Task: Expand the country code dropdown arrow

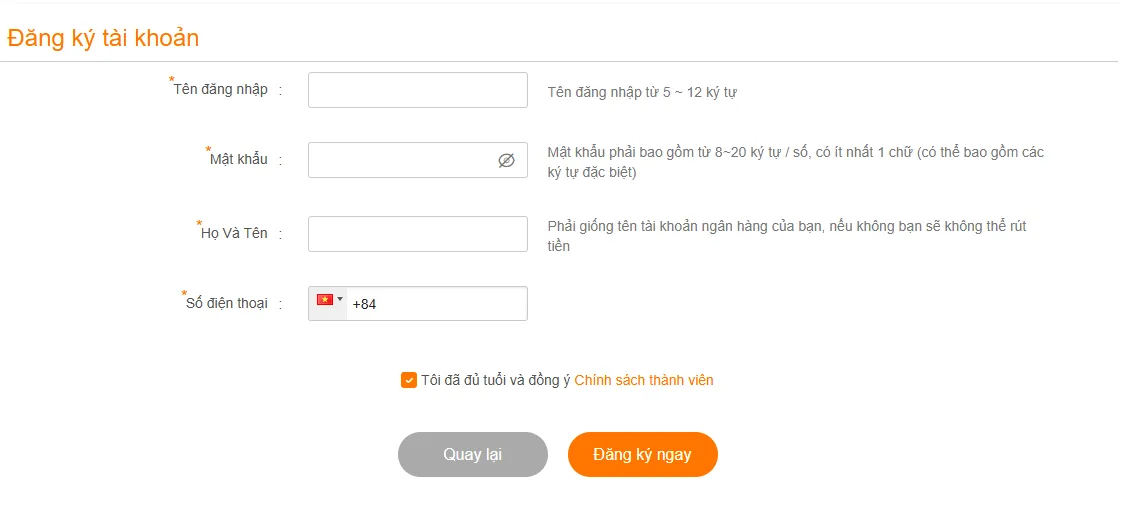Action: pos(340,299)
